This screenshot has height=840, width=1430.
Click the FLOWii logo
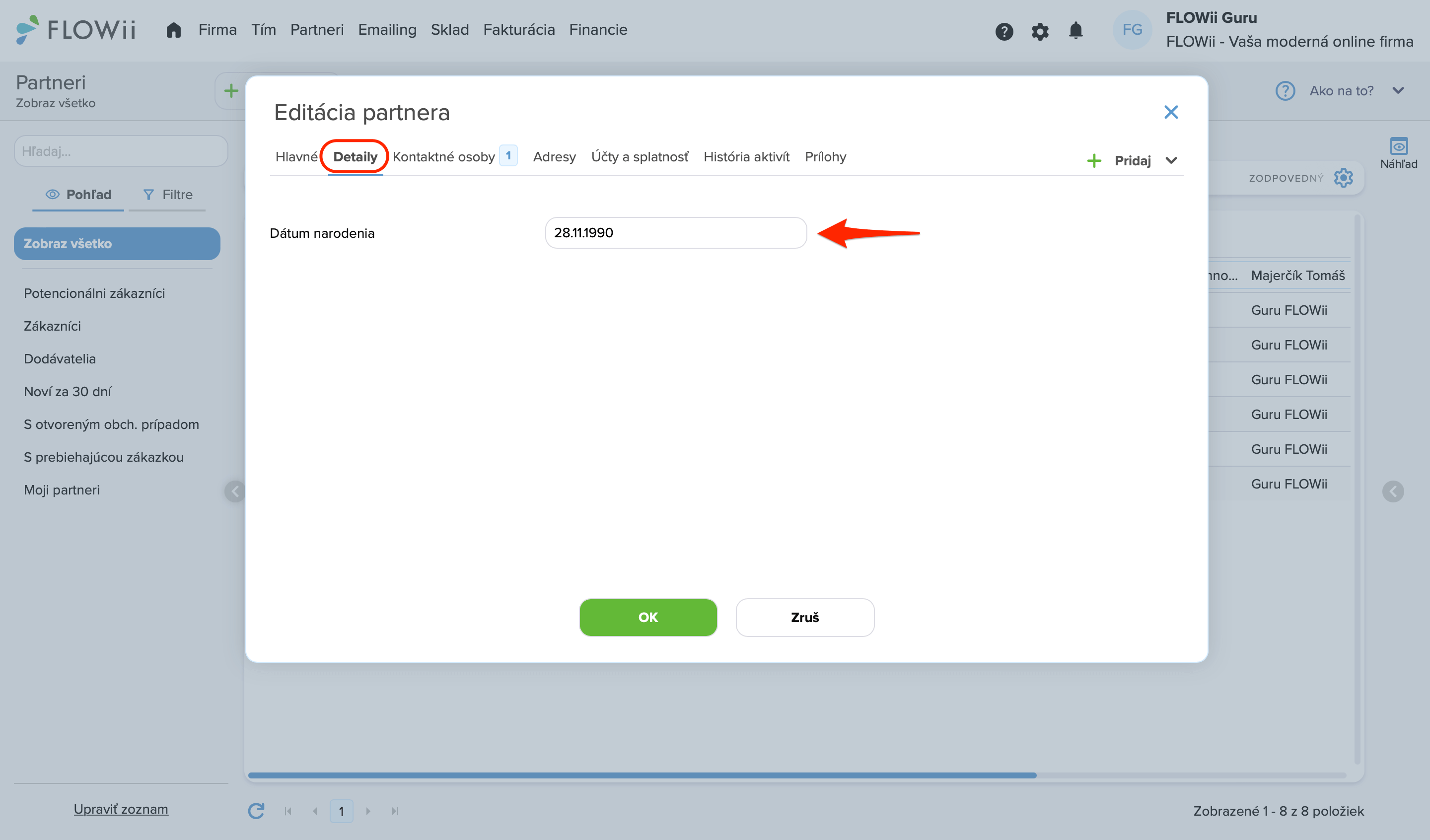coord(75,29)
